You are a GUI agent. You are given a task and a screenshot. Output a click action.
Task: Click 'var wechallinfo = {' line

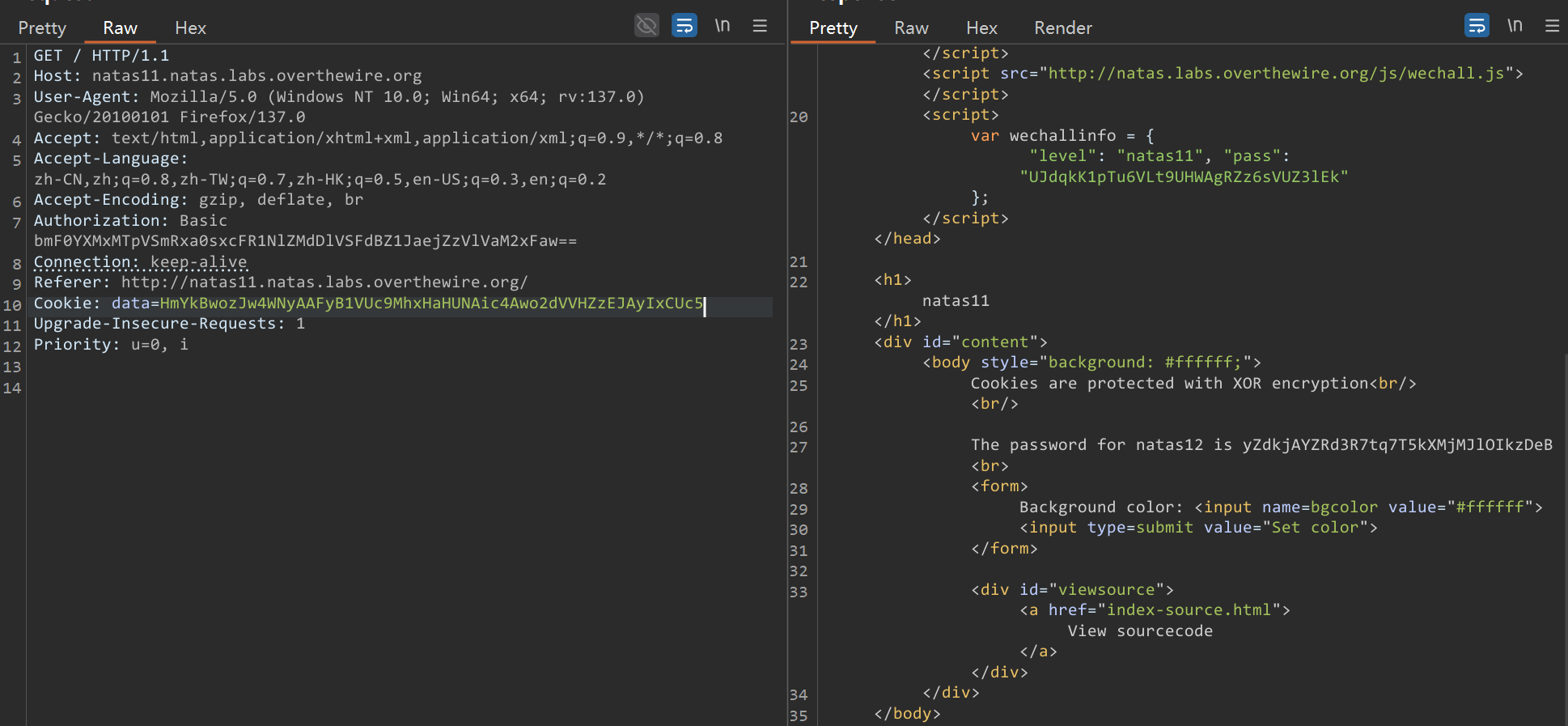pos(1062,136)
